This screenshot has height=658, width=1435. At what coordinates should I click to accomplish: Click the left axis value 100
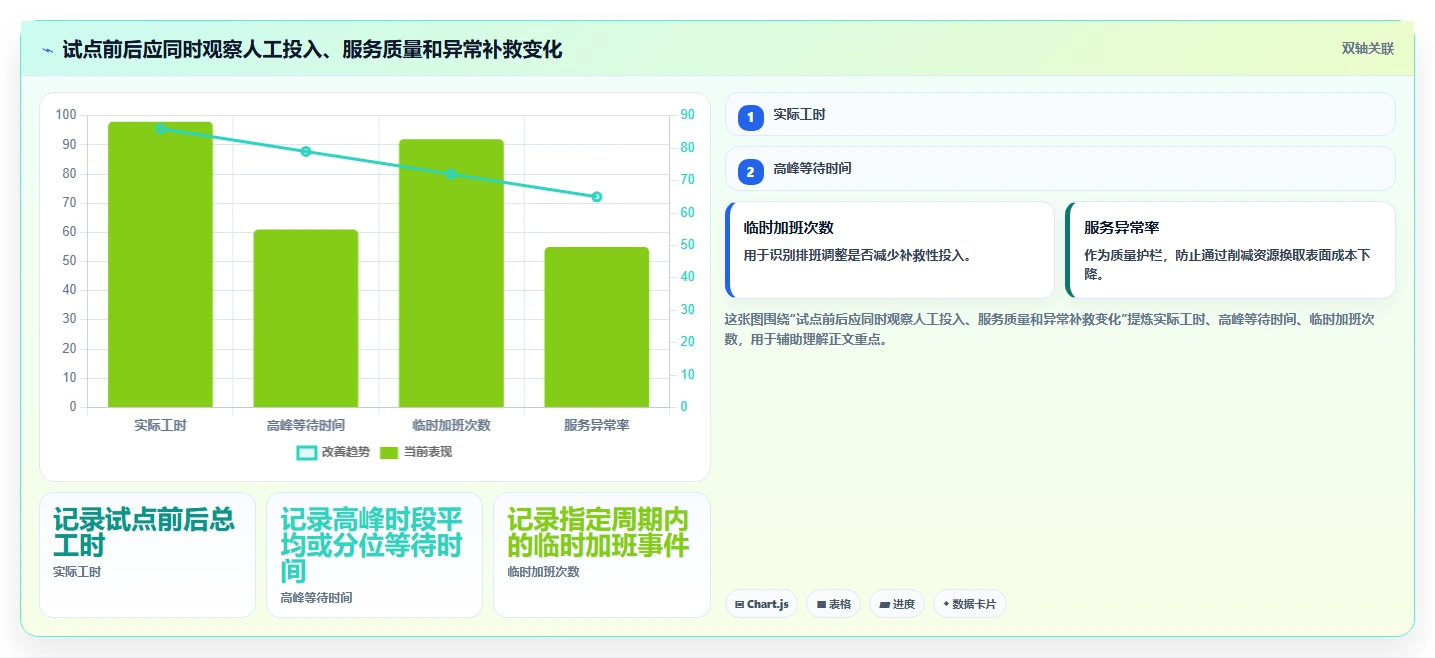(x=66, y=115)
